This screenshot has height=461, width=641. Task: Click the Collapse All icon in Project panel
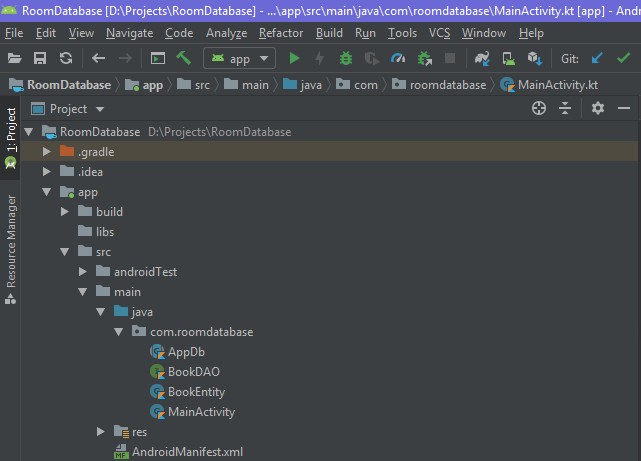click(x=565, y=108)
